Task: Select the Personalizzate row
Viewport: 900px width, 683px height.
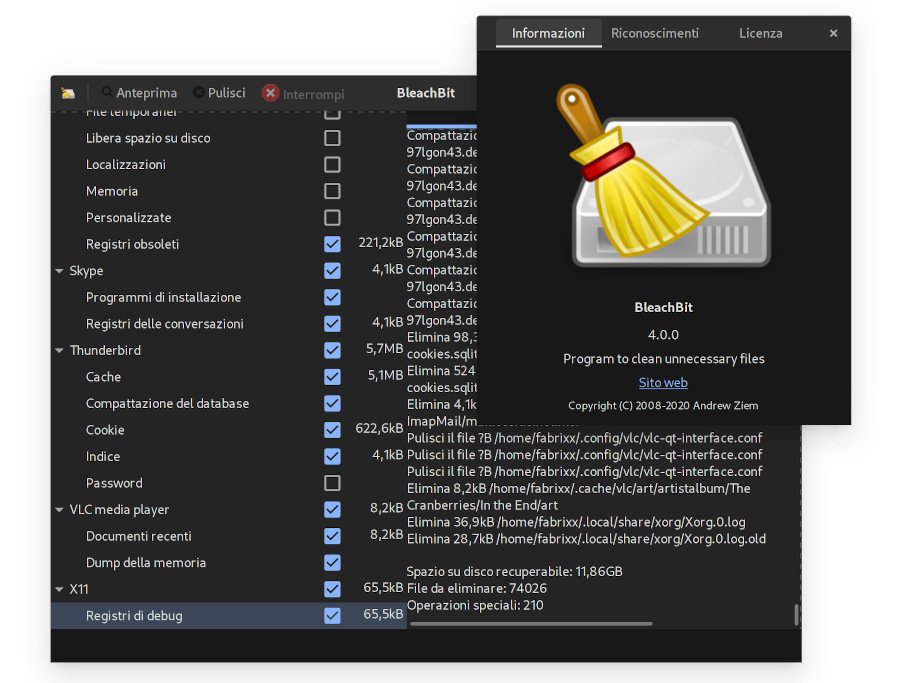Action: pyautogui.click(x=228, y=218)
